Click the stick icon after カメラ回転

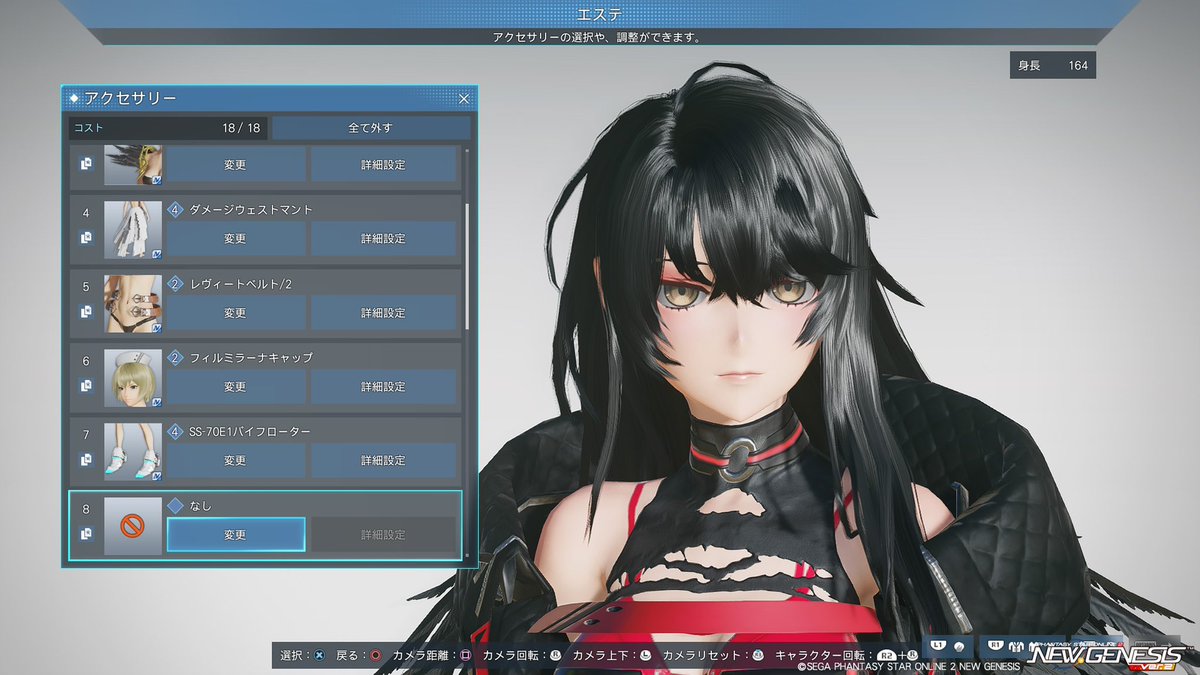pyautogui.click(x=556, y=656)
